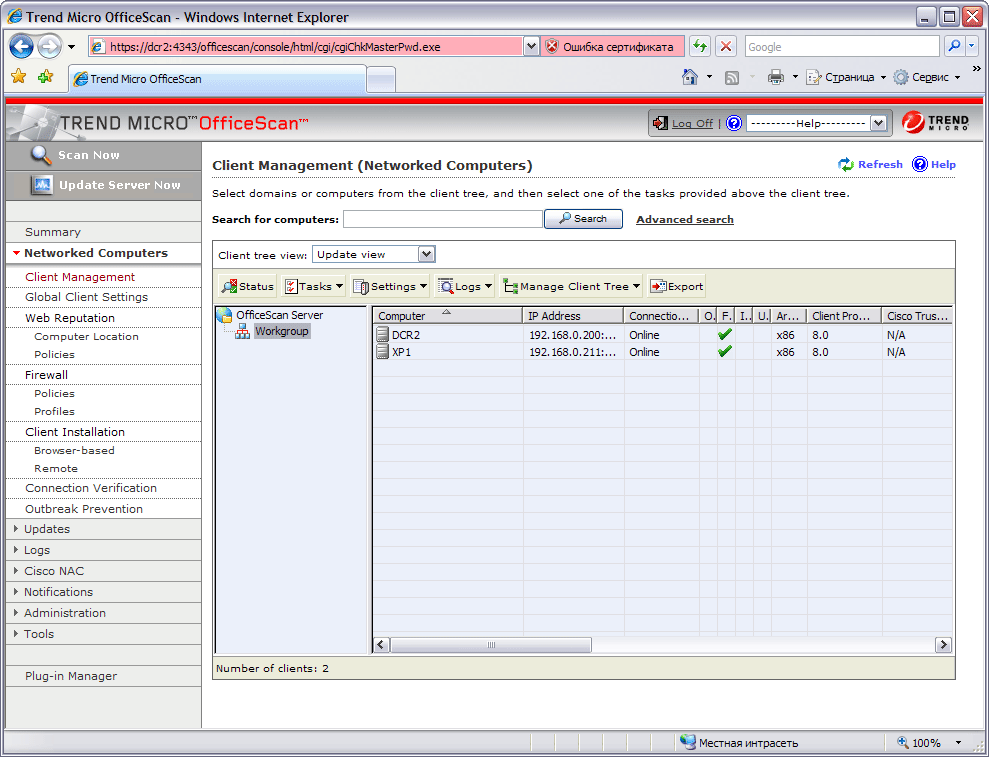Click the client list scroll right arrow
989x757 pixels.
point(943,645)
